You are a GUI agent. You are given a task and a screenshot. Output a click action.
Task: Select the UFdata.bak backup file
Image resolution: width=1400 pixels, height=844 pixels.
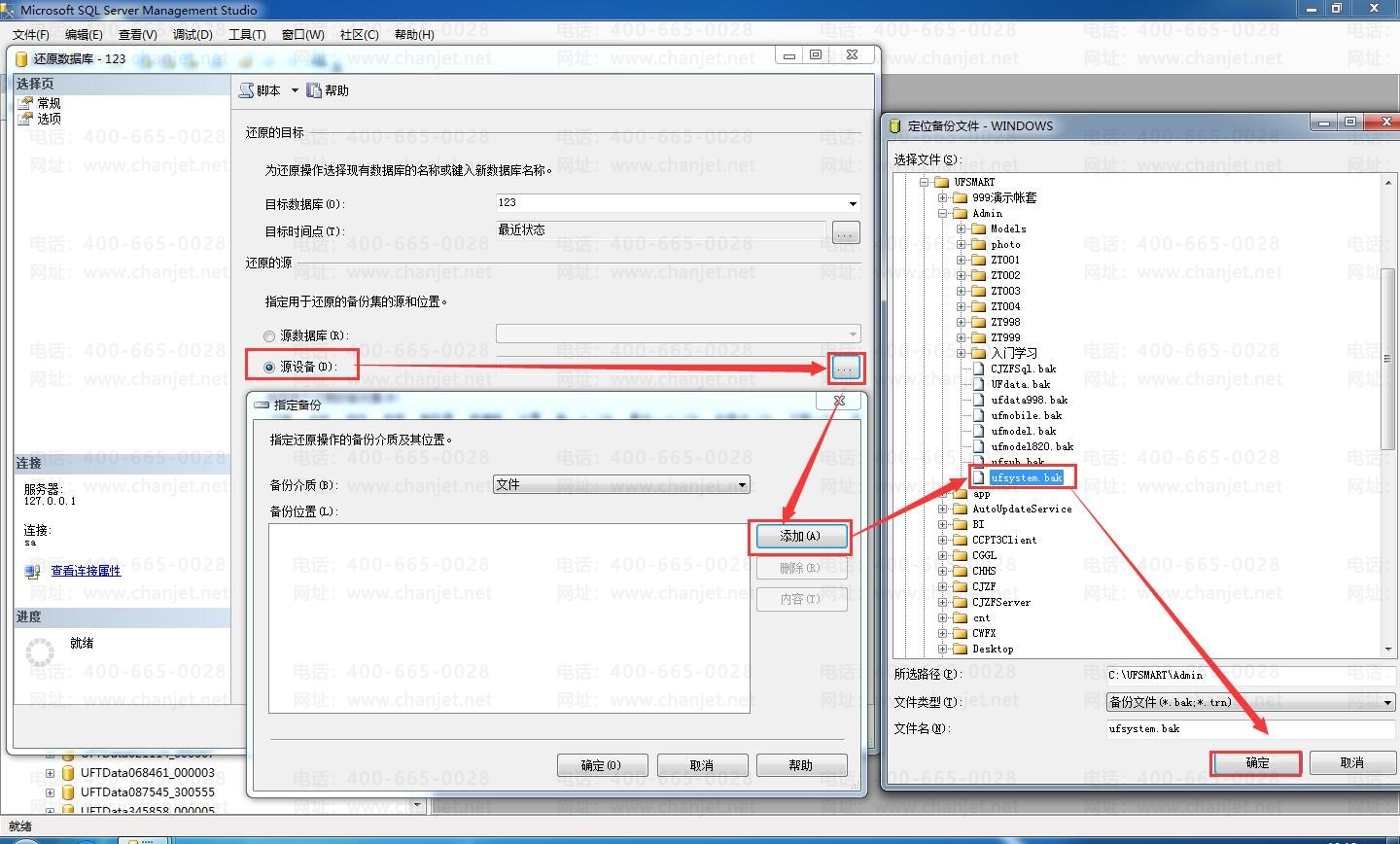1020,384
